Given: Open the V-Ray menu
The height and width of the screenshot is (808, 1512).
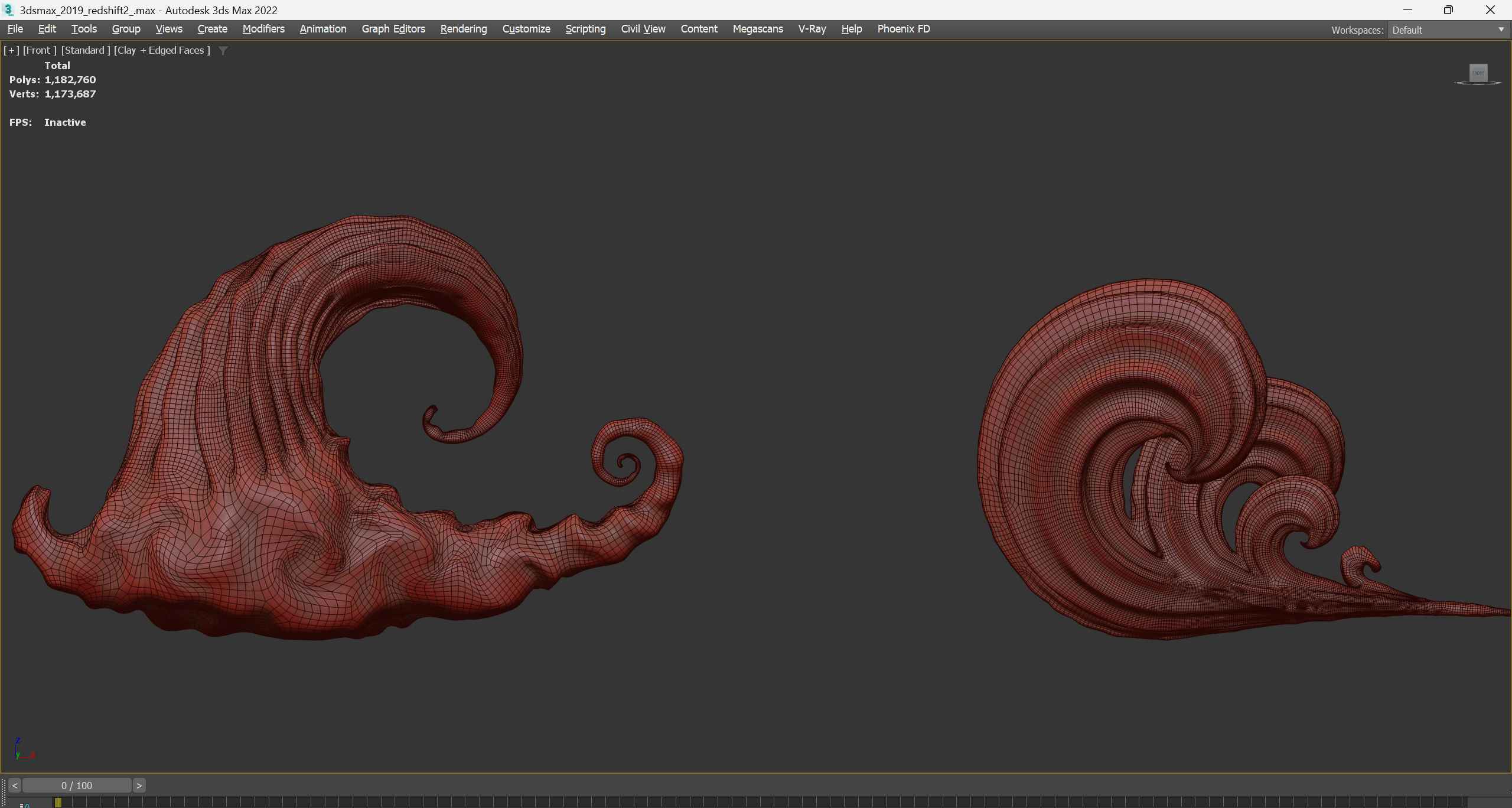Looking at the screenshot, I should [x=812, y=29].
